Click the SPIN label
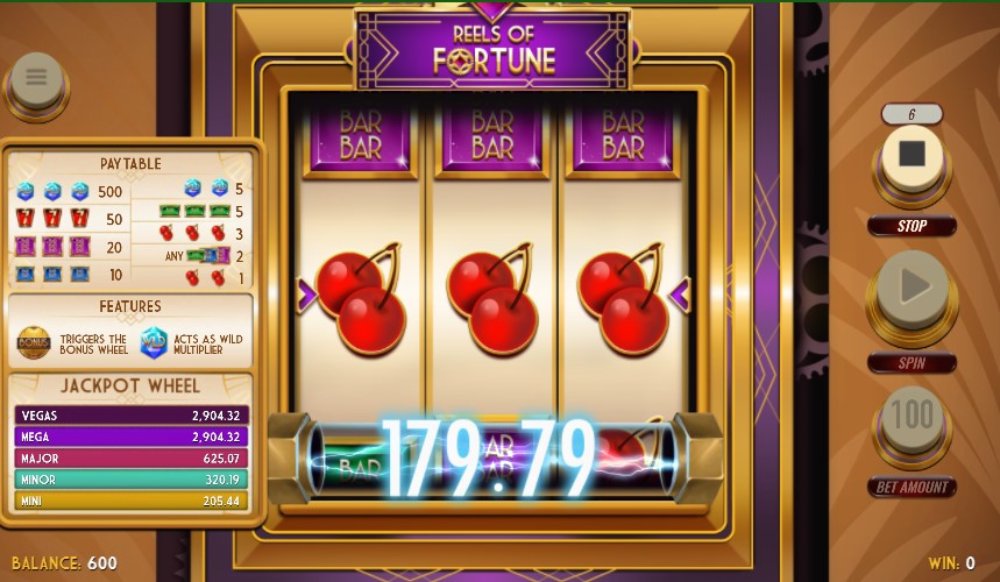1000x582 pixels. click(x=911, y=363)
